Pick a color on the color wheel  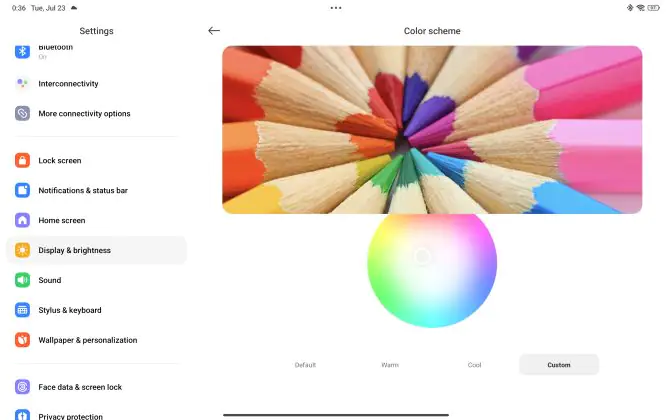coord(432,270)
